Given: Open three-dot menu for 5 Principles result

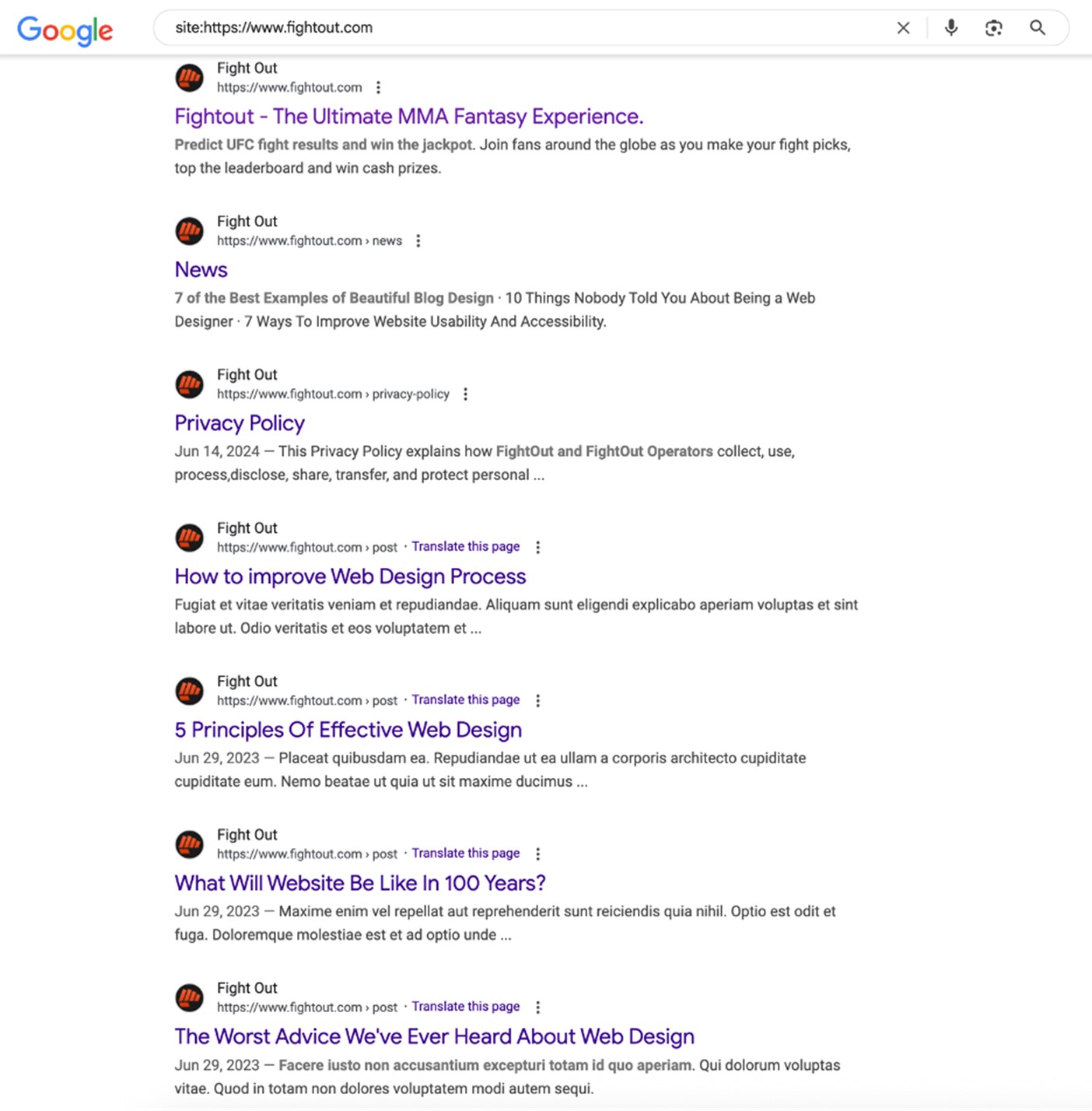Looking at the screenshot, I should pyautogui.click(x=538, y=701).
